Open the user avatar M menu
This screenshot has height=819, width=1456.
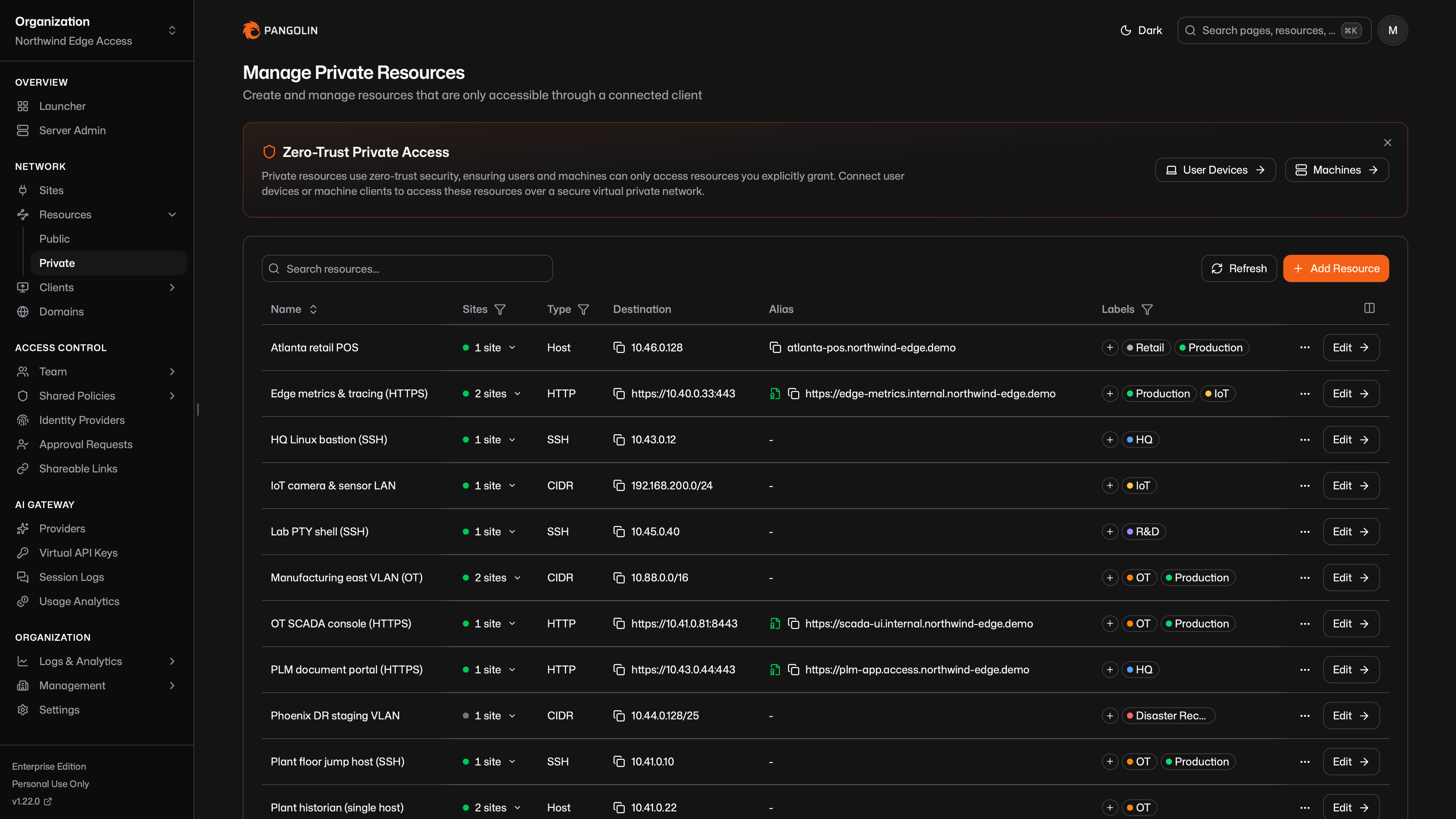click(x=1392, y=30)
